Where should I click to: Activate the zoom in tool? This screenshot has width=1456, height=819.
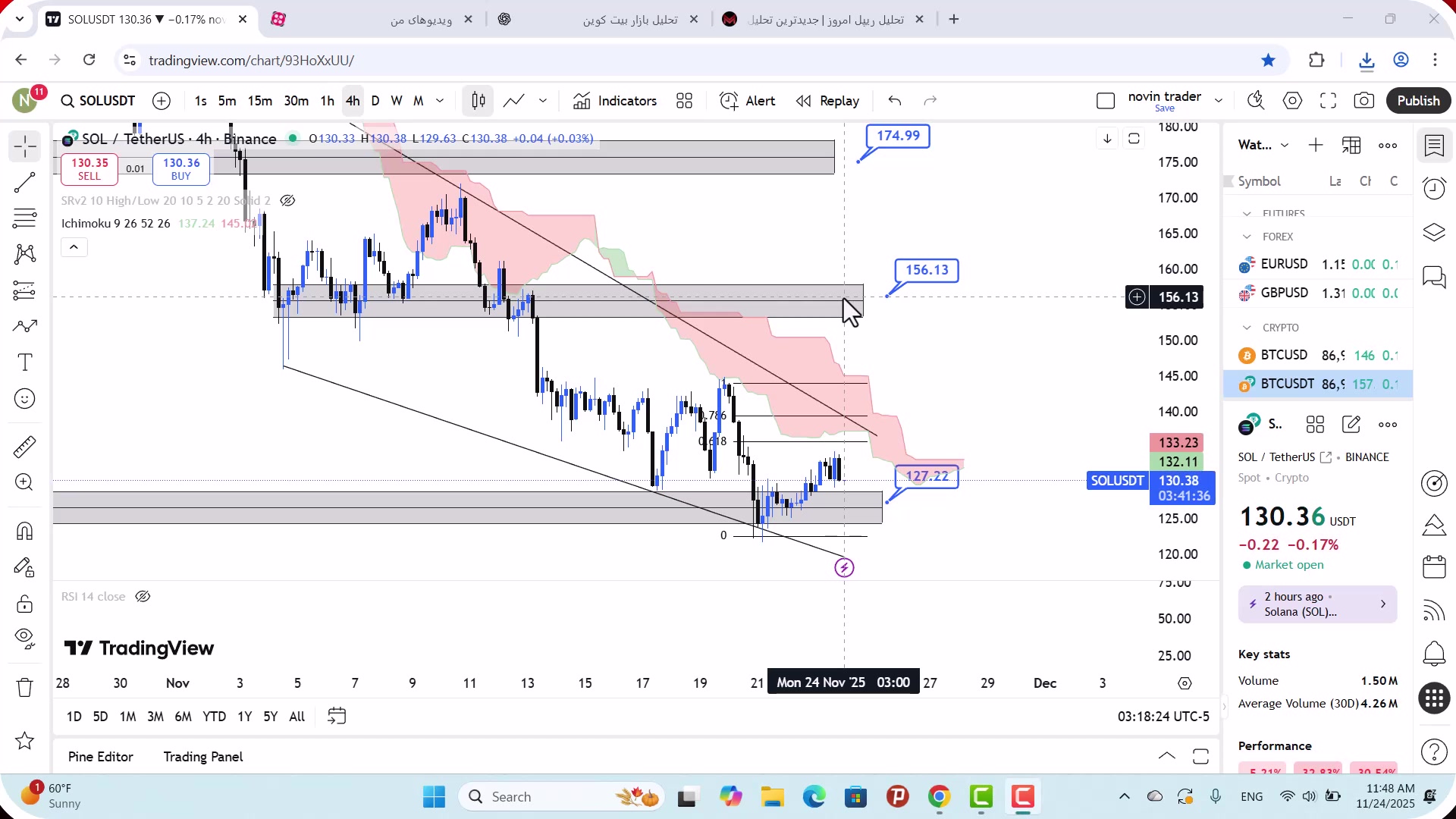[25, 482]
